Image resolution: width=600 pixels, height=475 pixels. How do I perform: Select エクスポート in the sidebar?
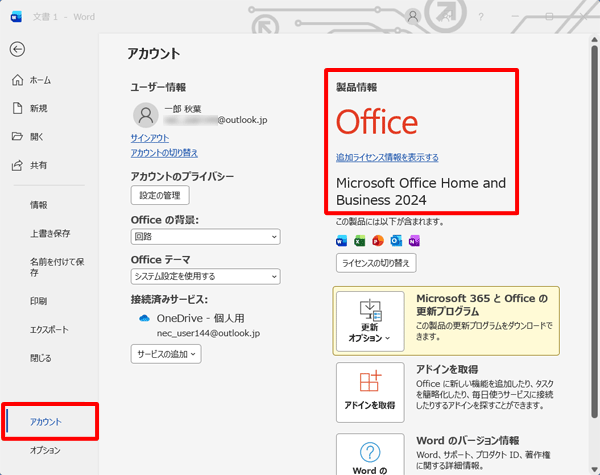(49, 330)
